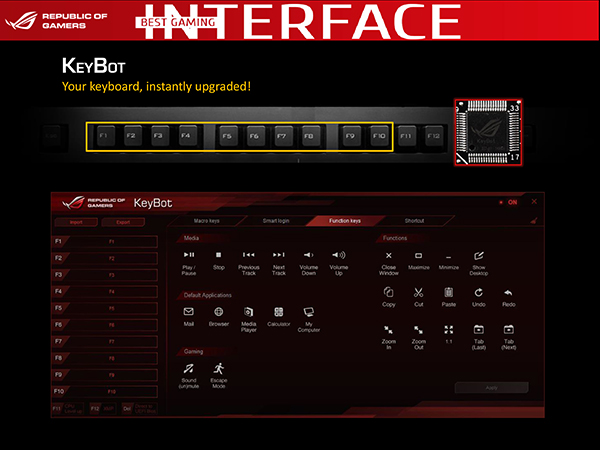Viewport: 600px width, 450px height.
Task: Pick the Redo function icon
Action: [508, 293]
